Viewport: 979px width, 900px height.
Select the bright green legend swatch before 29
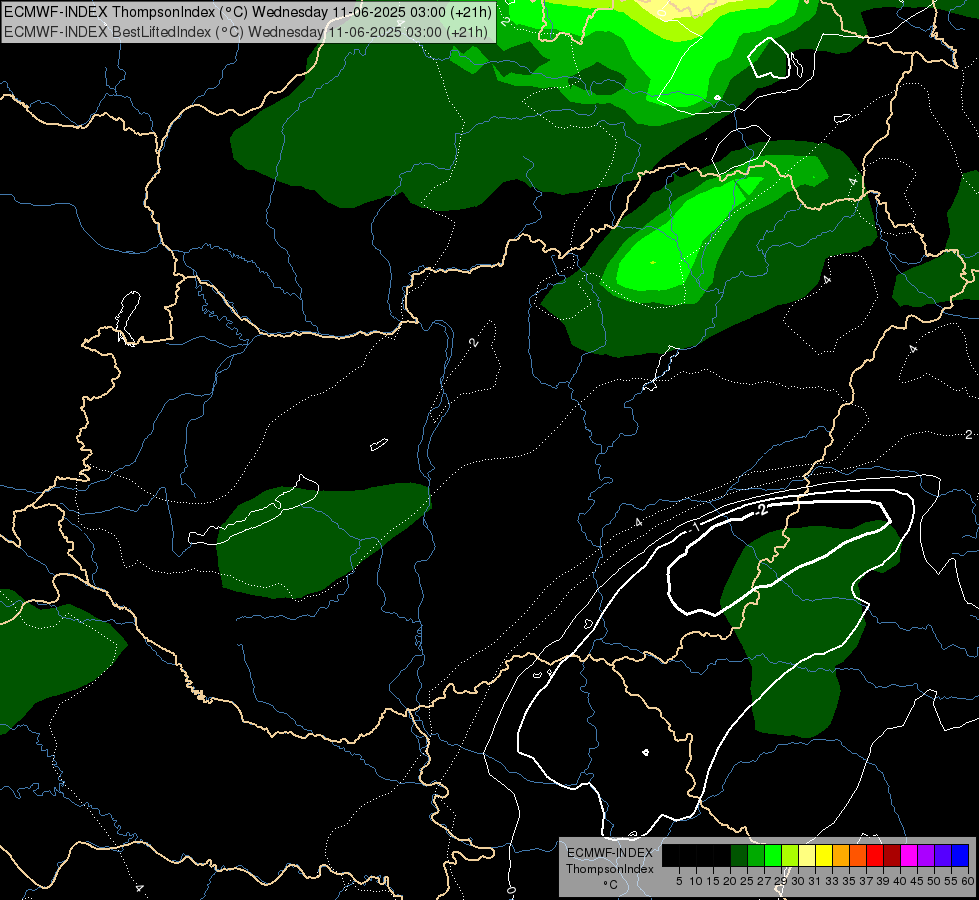pos(773,855)
